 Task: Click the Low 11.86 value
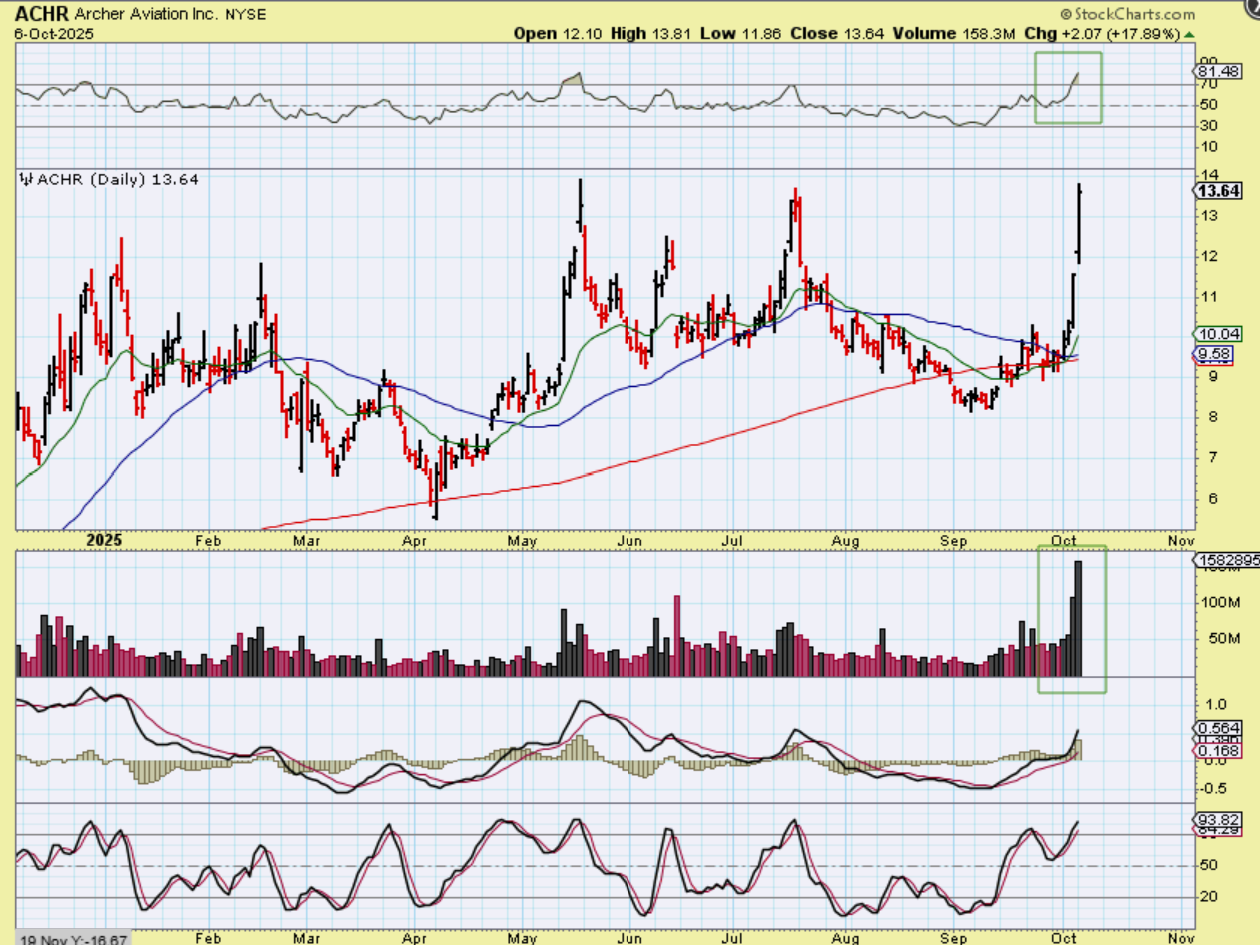[x=741, y=33]
